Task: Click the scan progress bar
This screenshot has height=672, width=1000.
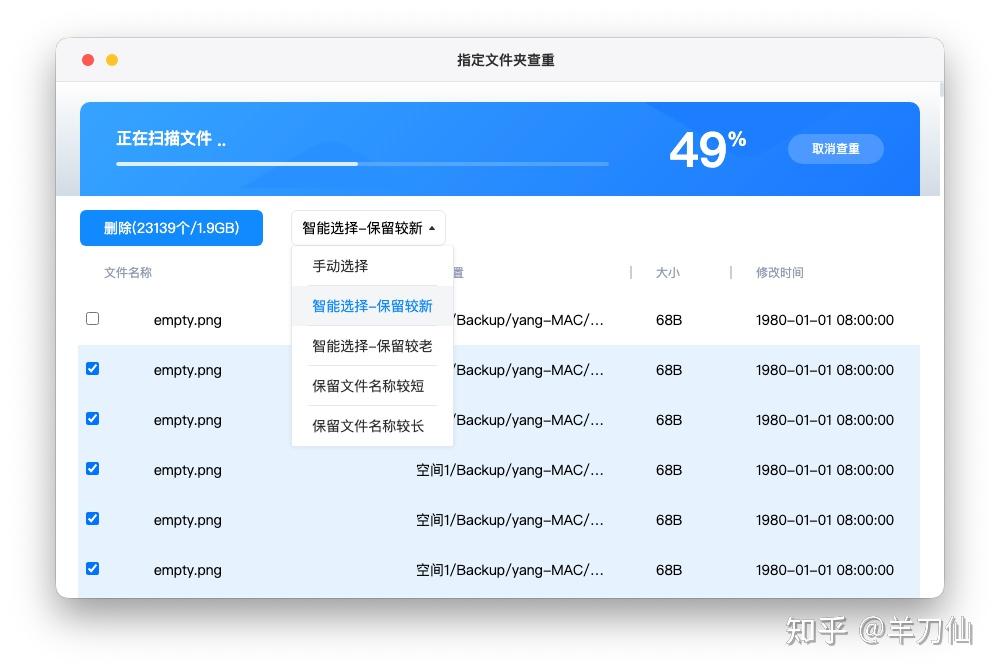Action: pyautogui.click(x=362, y=164)
